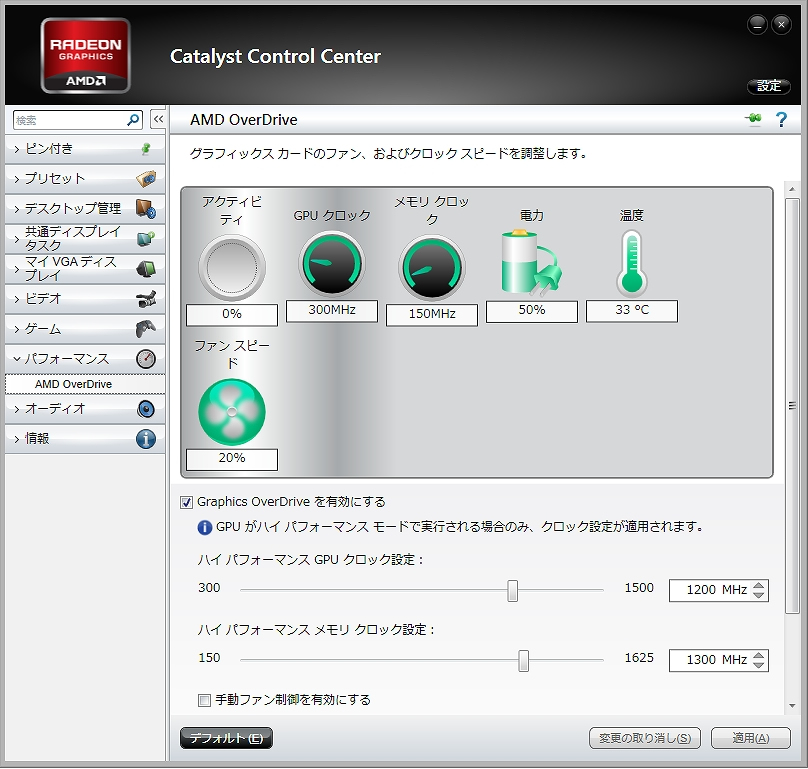The image size is (808, 769).
Task: Click the 50% power value
Action: [532, 310]
